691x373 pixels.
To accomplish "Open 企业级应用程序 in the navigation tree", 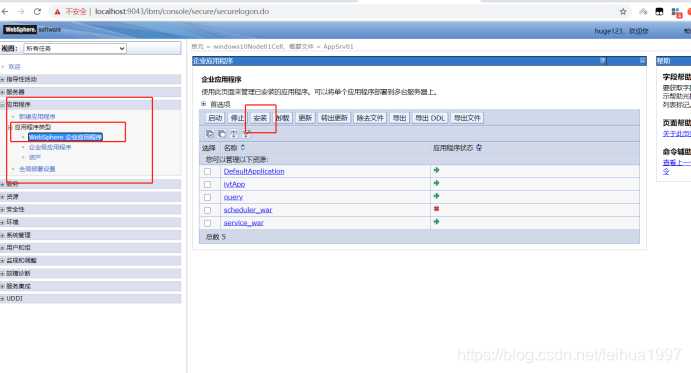I will (x=50, y=147).
